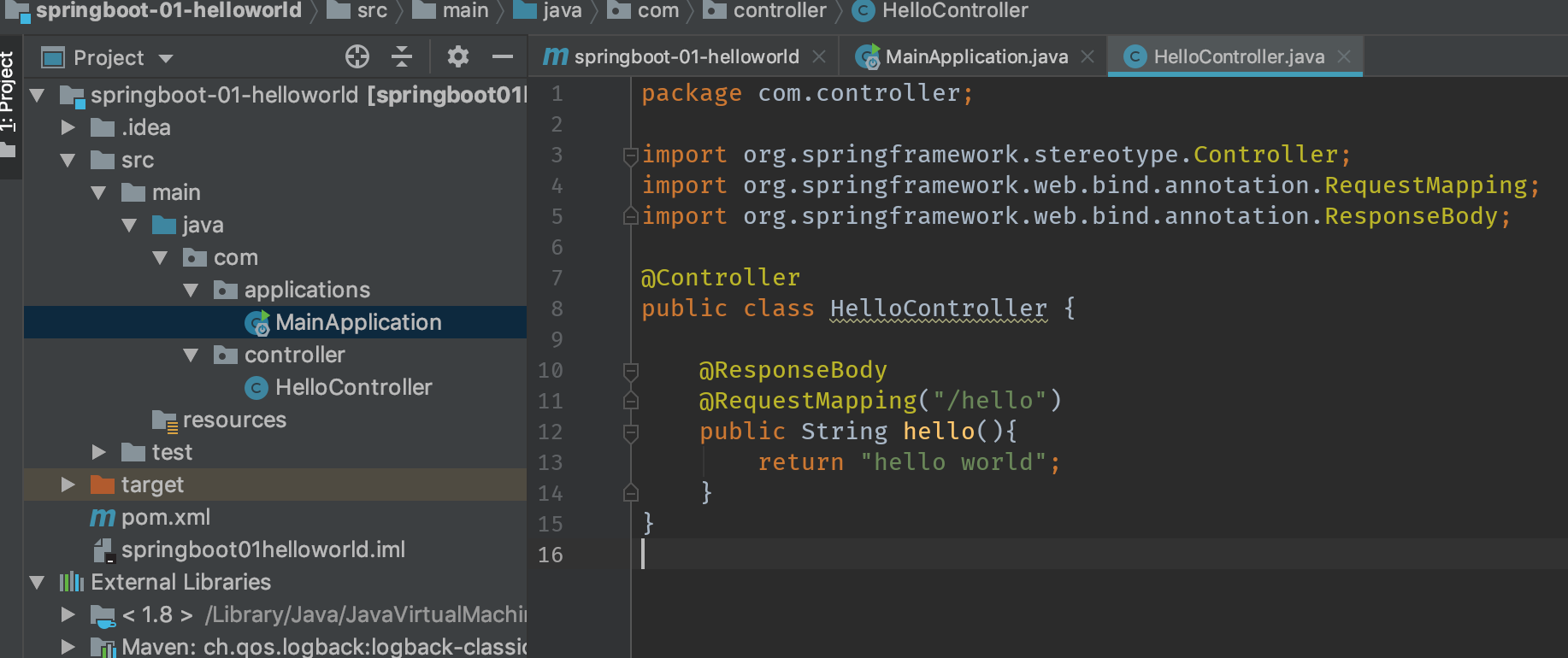Click the collapse all icon in Project panel
The width and height of the screenshot is (1568, 658).
[x=402, y=57]
